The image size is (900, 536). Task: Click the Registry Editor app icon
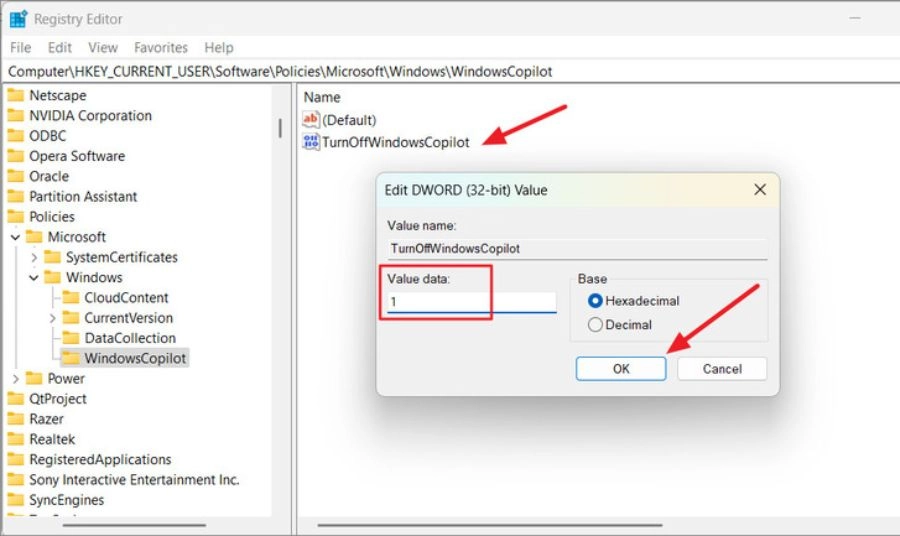point(18,19)
